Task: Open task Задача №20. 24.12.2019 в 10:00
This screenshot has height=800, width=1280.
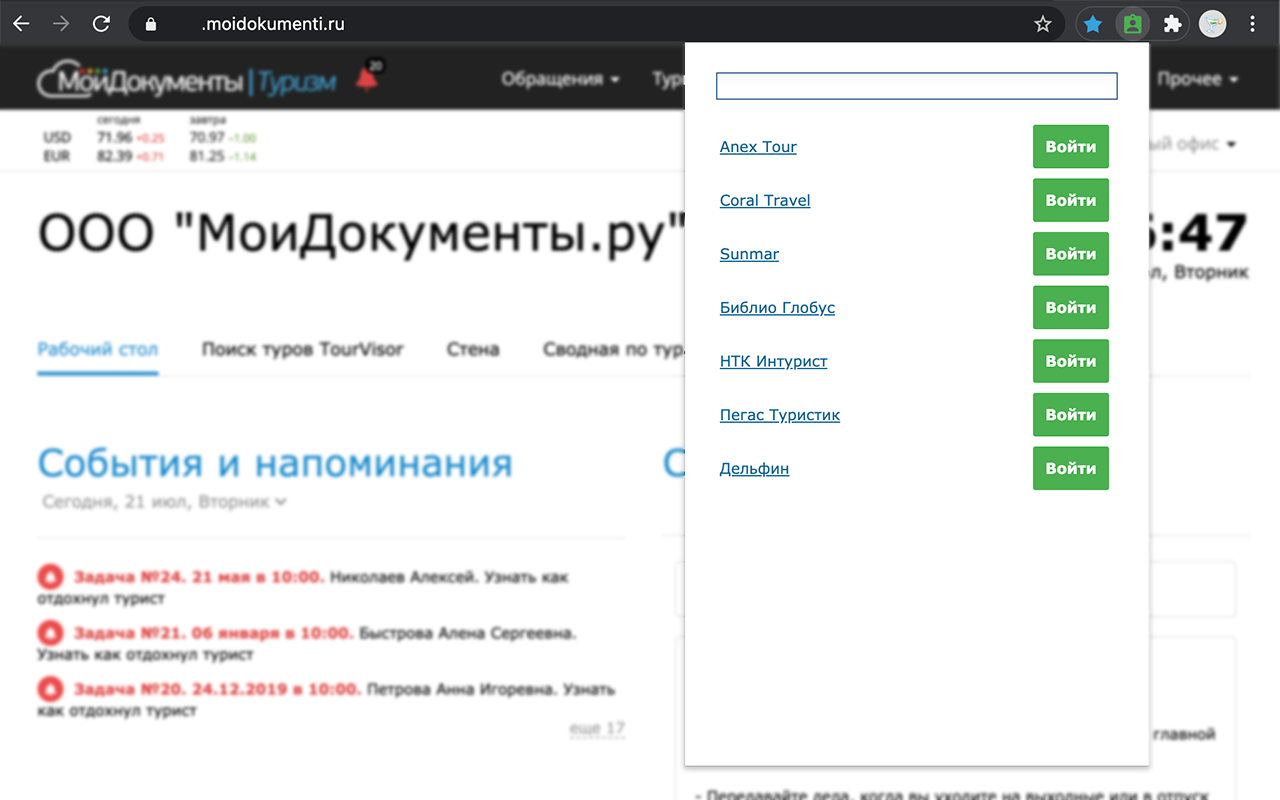Action: 217,689
